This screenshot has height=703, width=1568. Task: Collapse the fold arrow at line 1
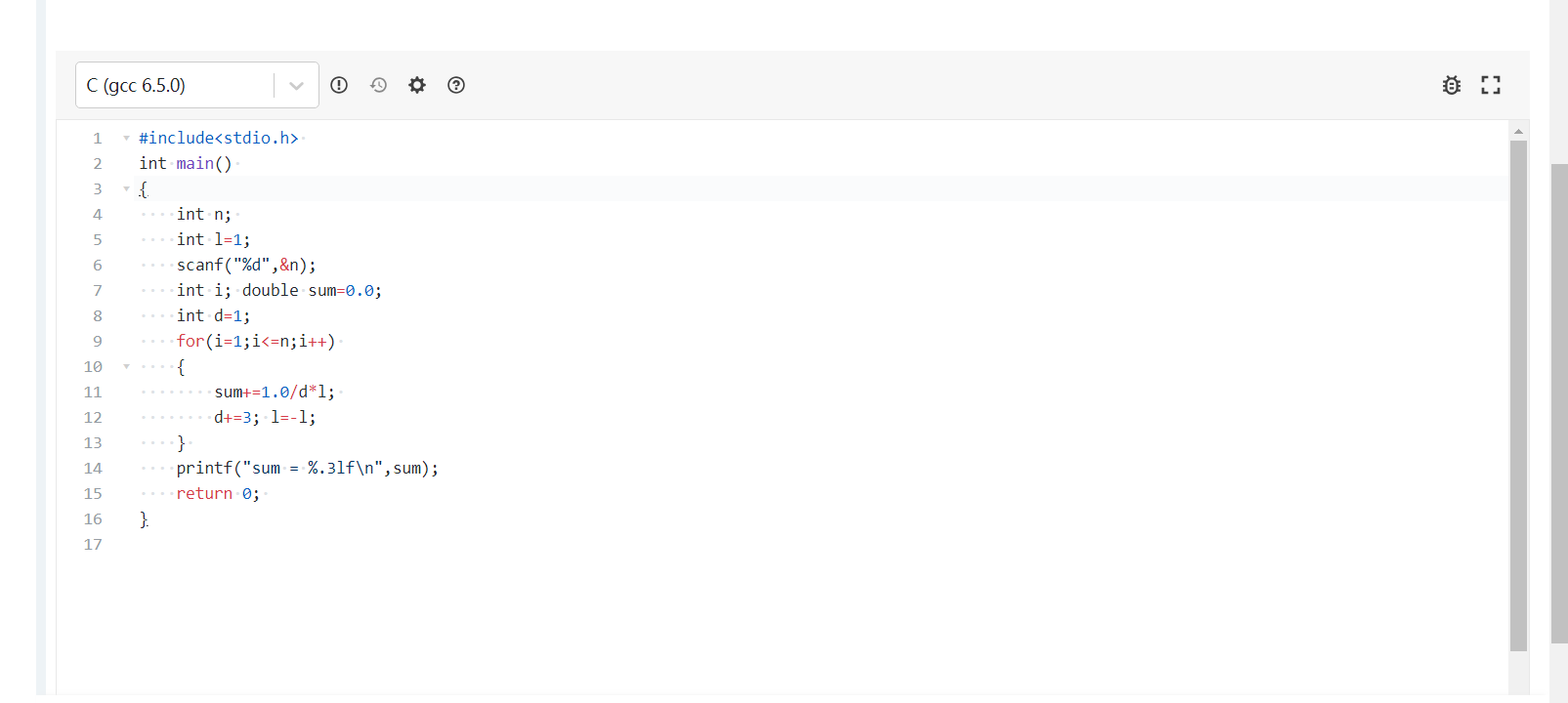(x=126, y=138)
